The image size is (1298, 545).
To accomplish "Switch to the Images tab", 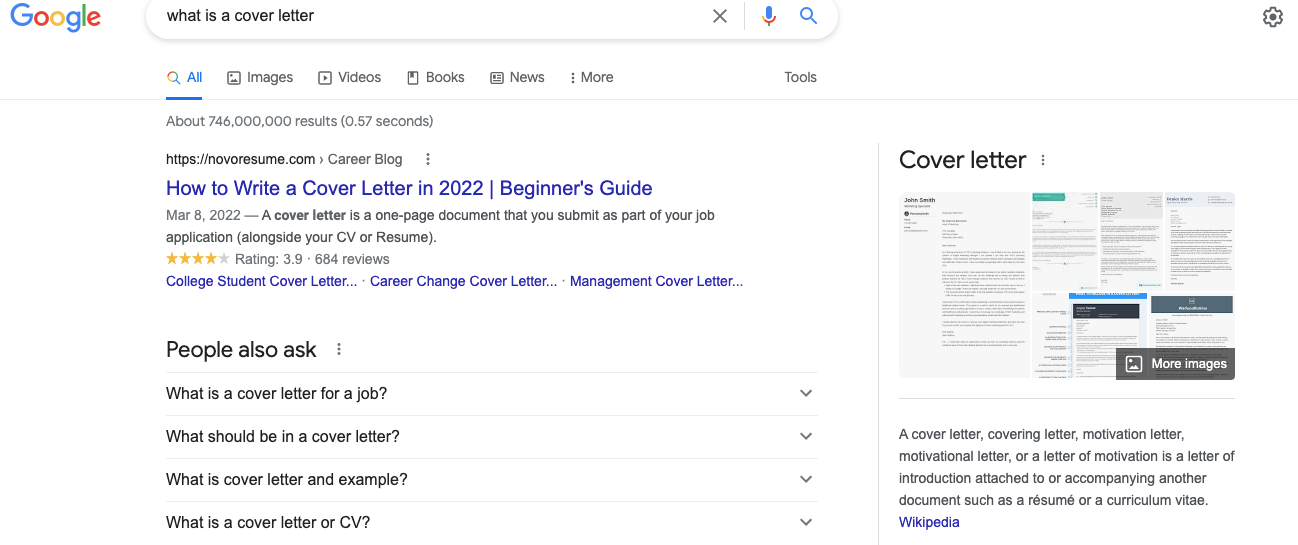I will pos(260,77).
